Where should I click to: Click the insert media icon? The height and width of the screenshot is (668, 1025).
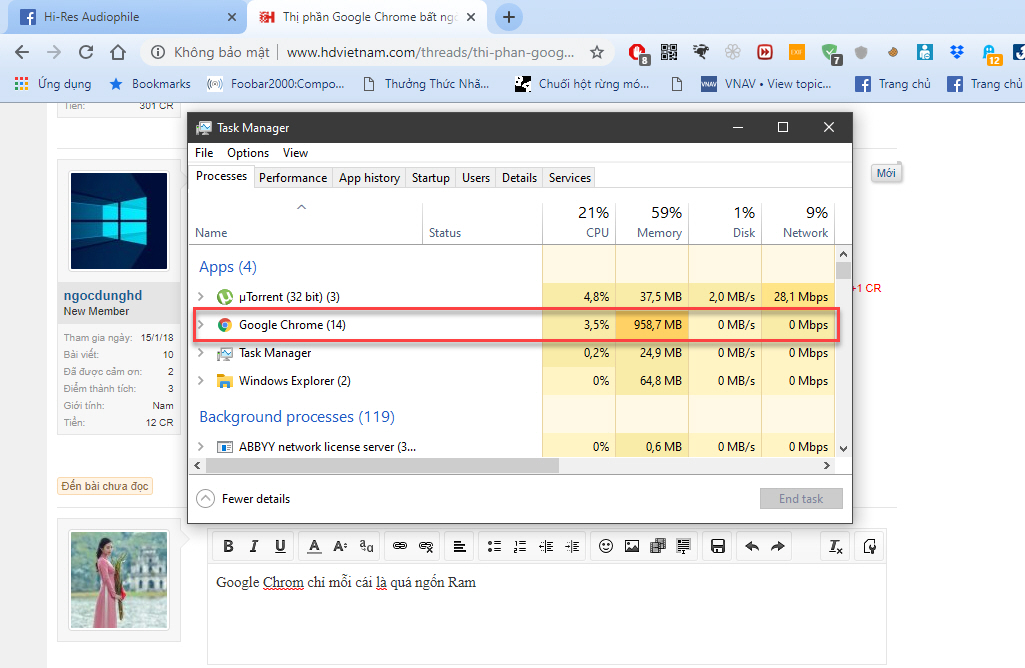pos(658,546)
